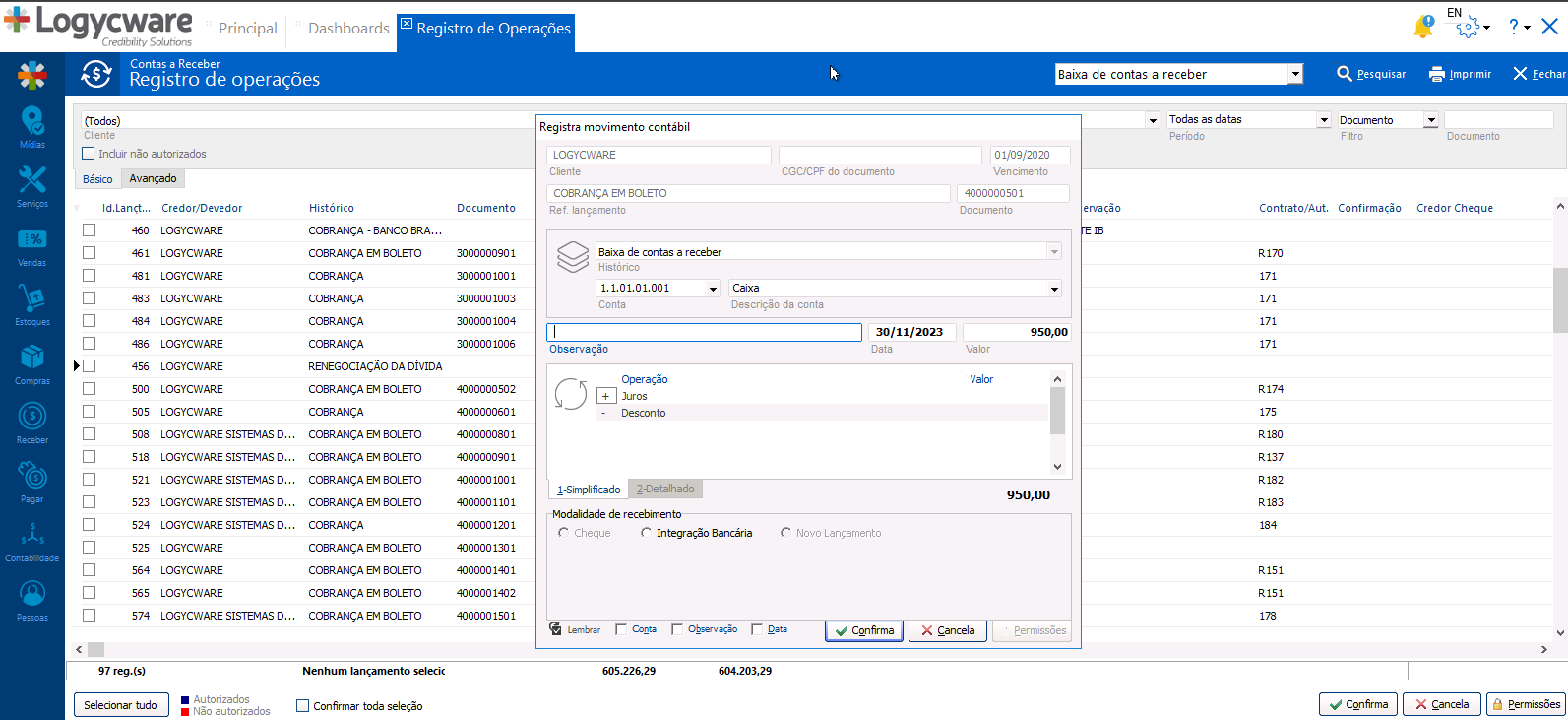
Task: Select Novo Lançamento radio option
Action: [x=785, y=533]
